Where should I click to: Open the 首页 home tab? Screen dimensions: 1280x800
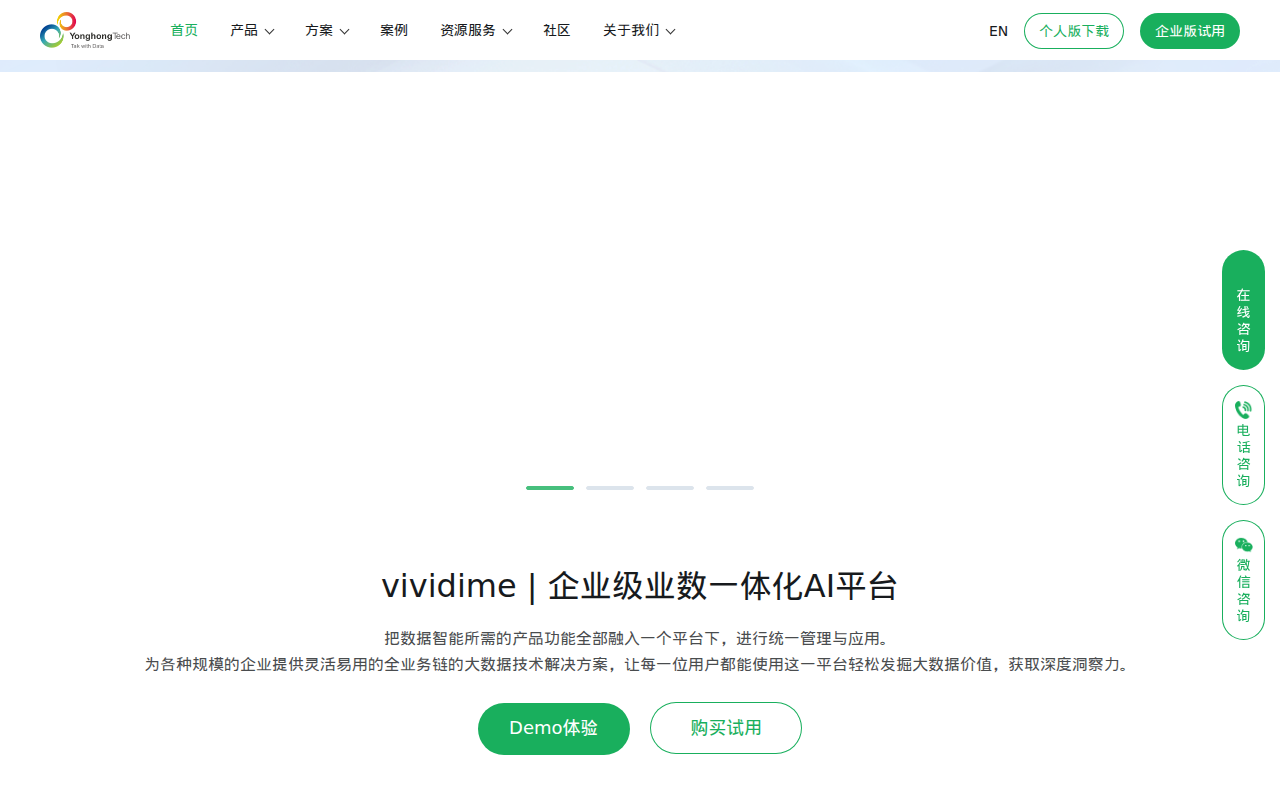point(184,31)
